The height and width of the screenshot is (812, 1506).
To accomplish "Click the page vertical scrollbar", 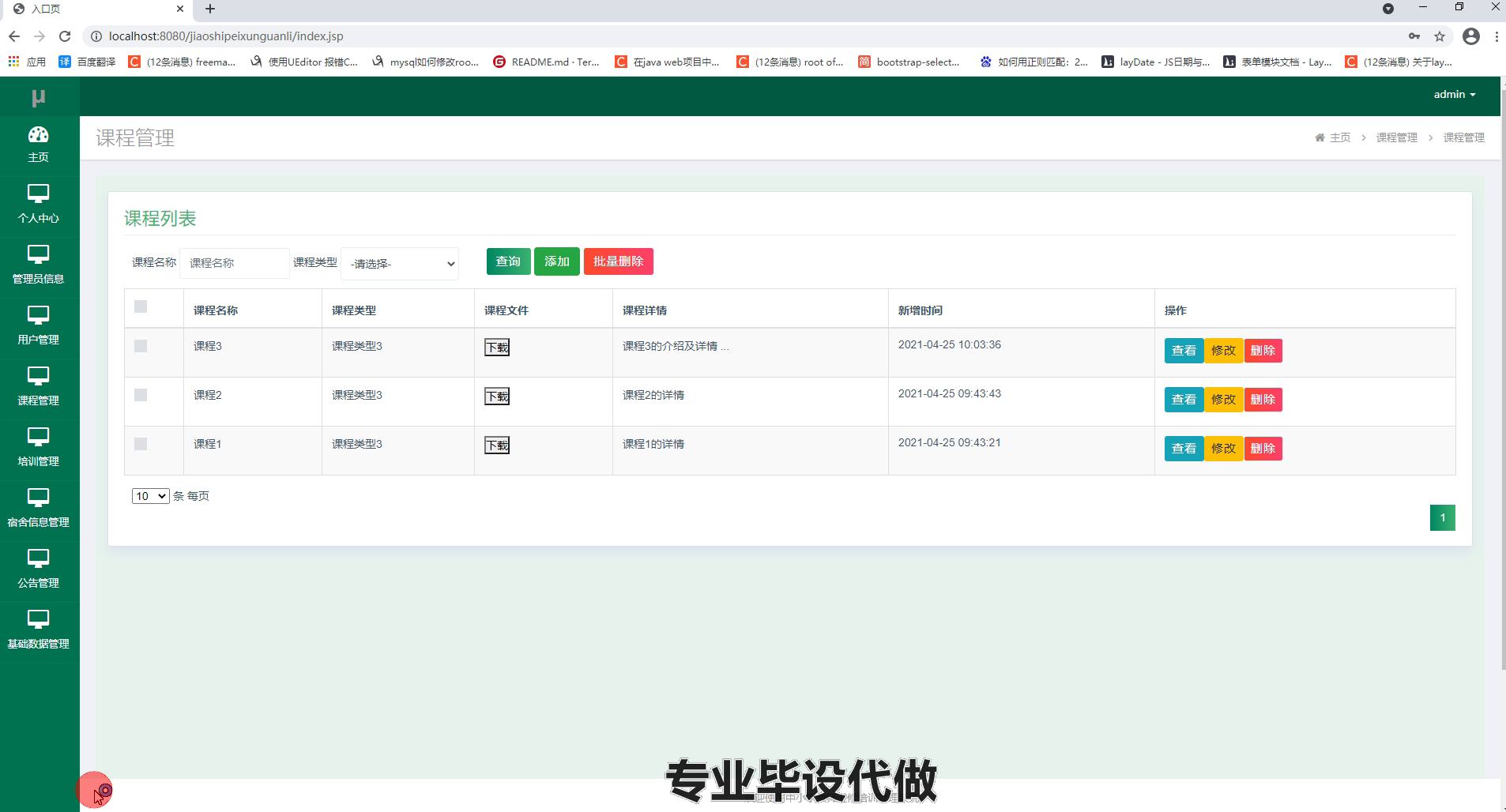I will pos(1503,379).
